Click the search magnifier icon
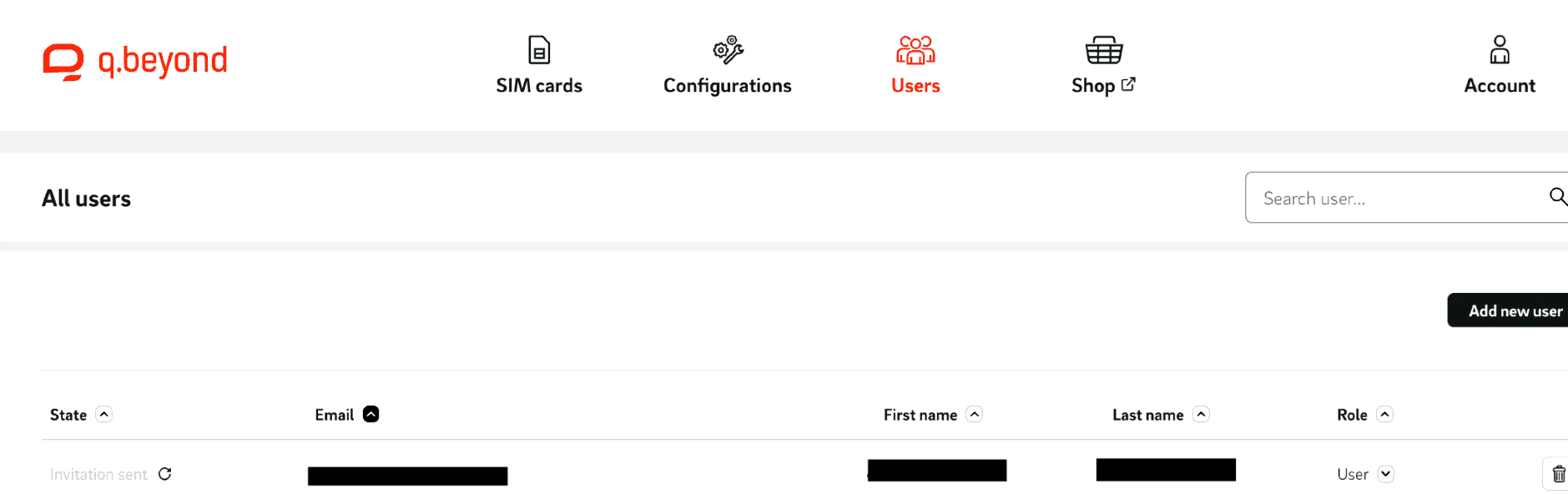Viewport: 1568px width, 494px height. coord(1557,197)
